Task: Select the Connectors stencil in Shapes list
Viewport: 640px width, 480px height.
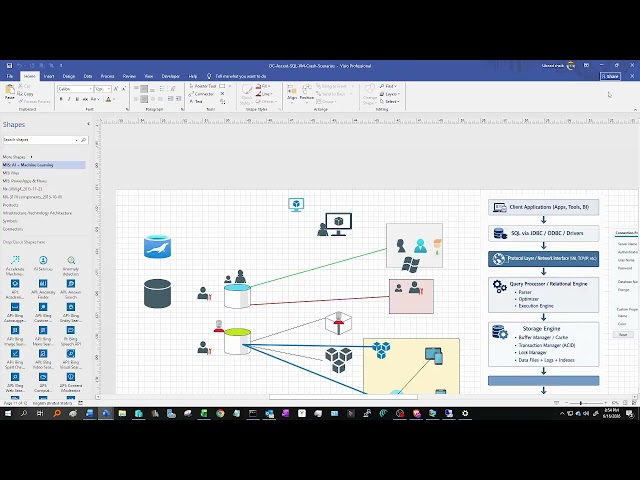Action: pyautogui.click(x=13, y=229)
